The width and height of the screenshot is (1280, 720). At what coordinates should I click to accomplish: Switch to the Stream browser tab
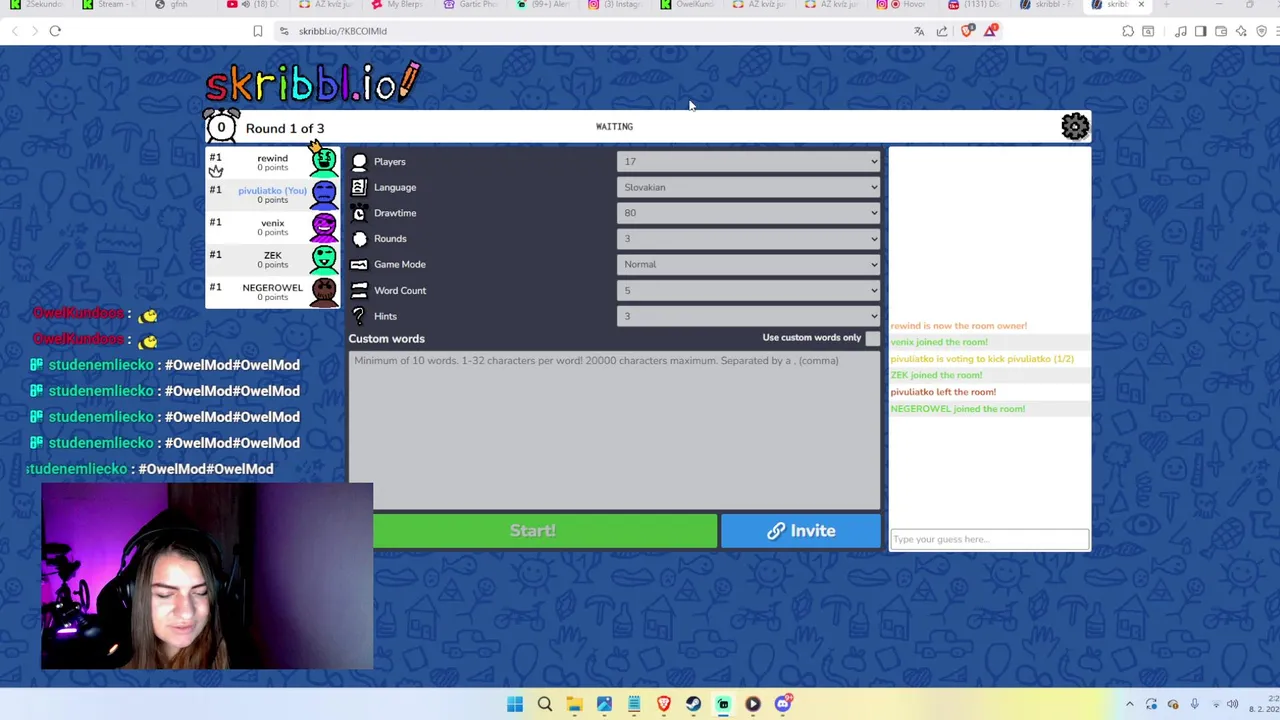(110, 5)
